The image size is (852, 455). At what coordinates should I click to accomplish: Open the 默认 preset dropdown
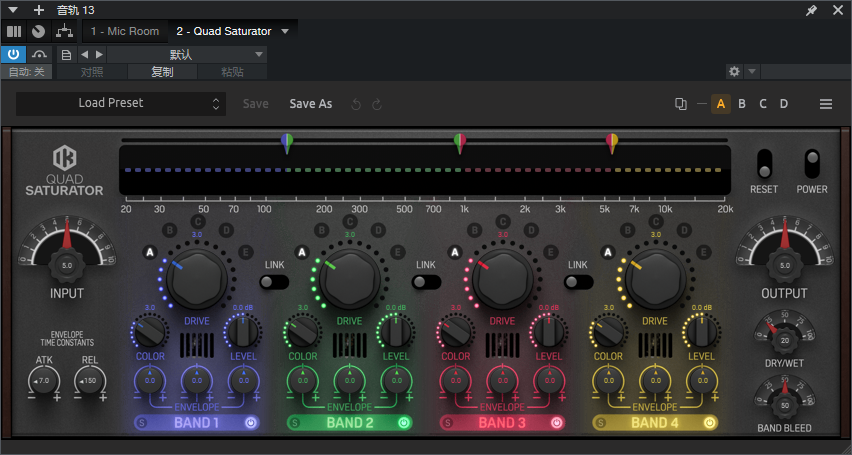pyautogui.click(x=186, y=54)
